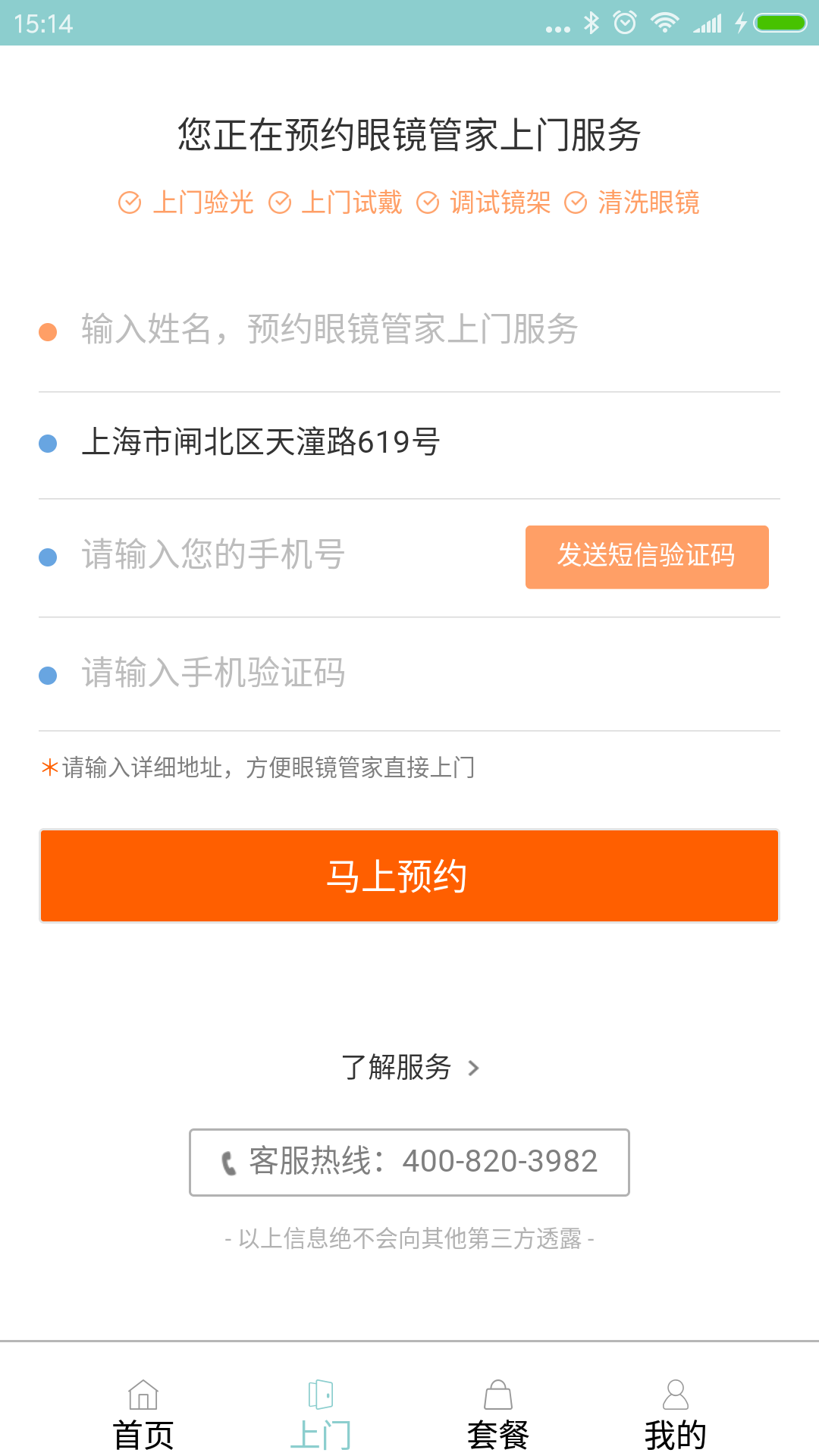
Task: Tap the door icon for 上门 tab
Action: tap(321, 1394)
